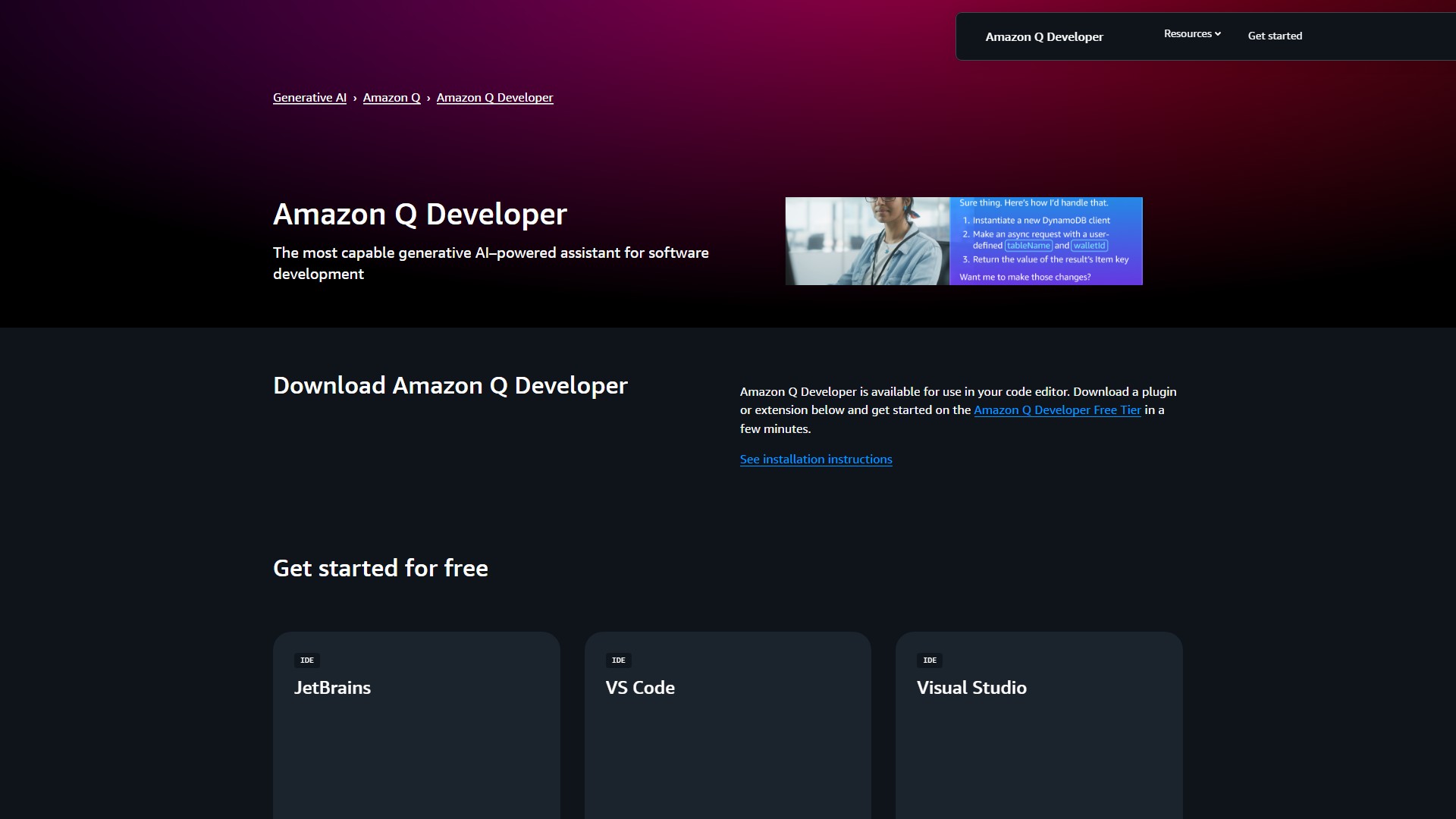Open Get started in the navigation bar
Image resolution: width=1456 pixels, height=819 pixels.
1275,35
